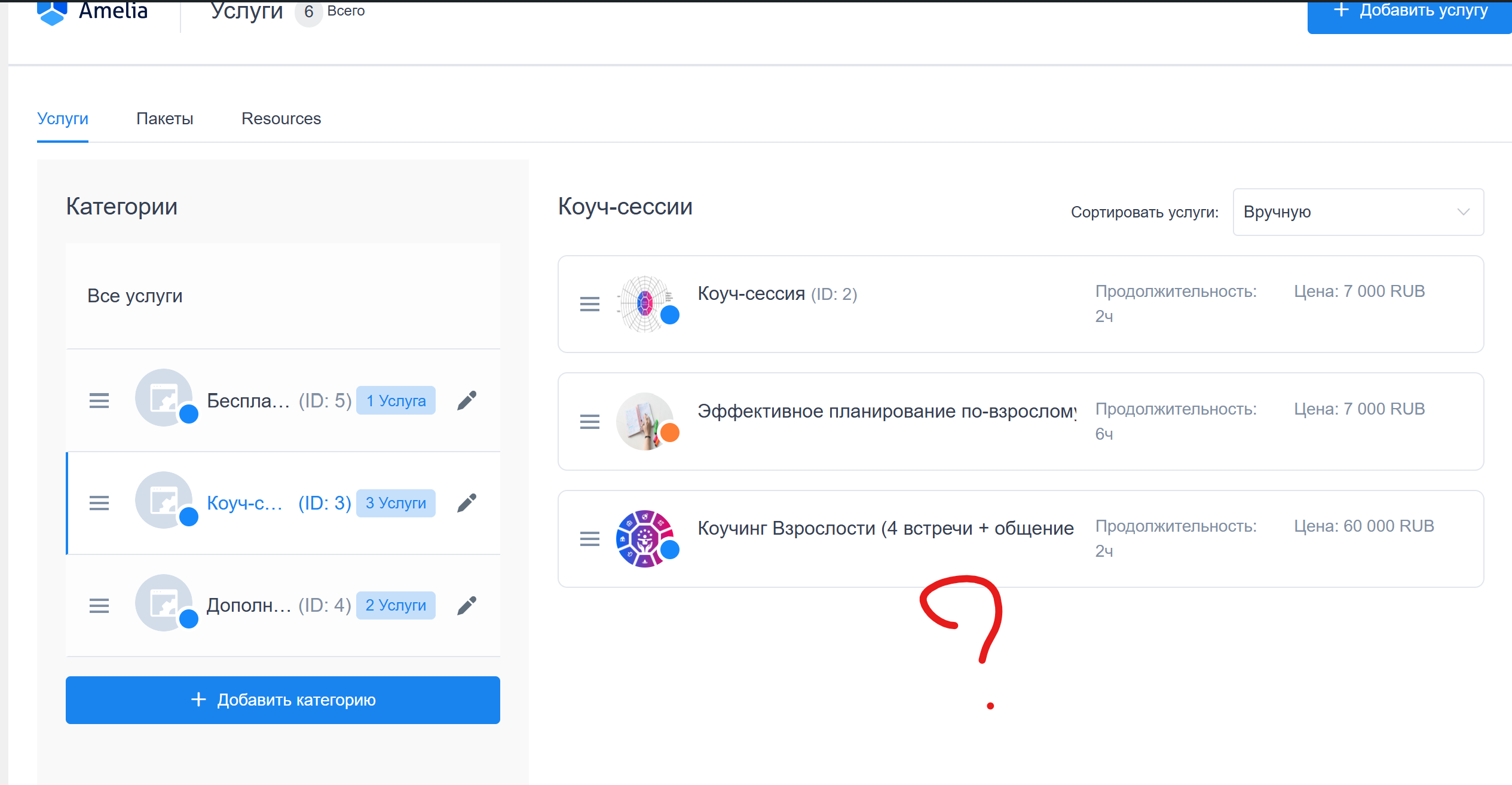The height and width of the screenshot is (785, 1512).
Task: Click drag handle of Коуч-сессия service
Action: coord(589,304)
